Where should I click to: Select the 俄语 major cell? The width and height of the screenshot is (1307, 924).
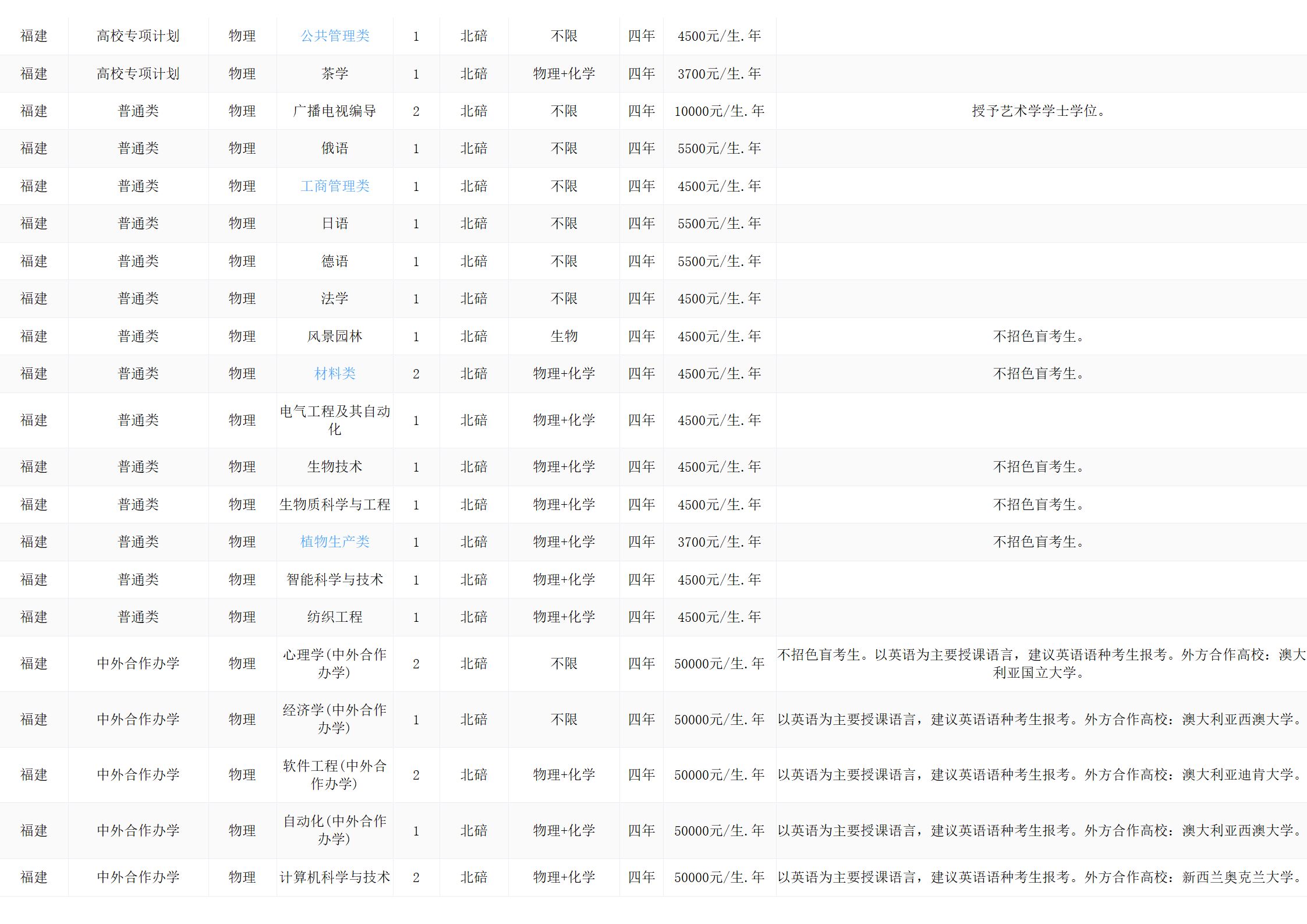pos(335,148)
